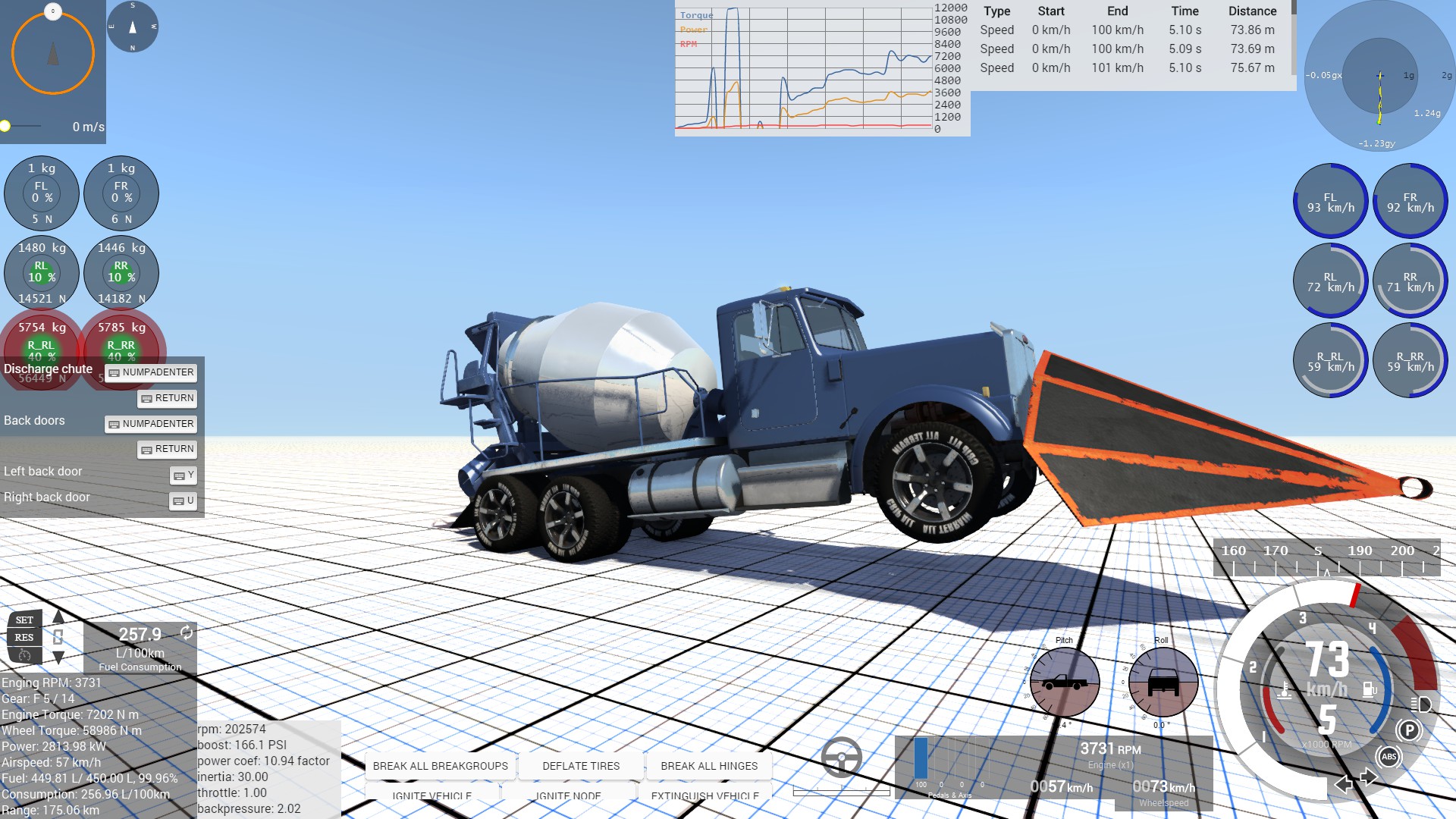Click the Torque legend label in graph
Screen dimensions: 1456x819
(x=696, y=15)
